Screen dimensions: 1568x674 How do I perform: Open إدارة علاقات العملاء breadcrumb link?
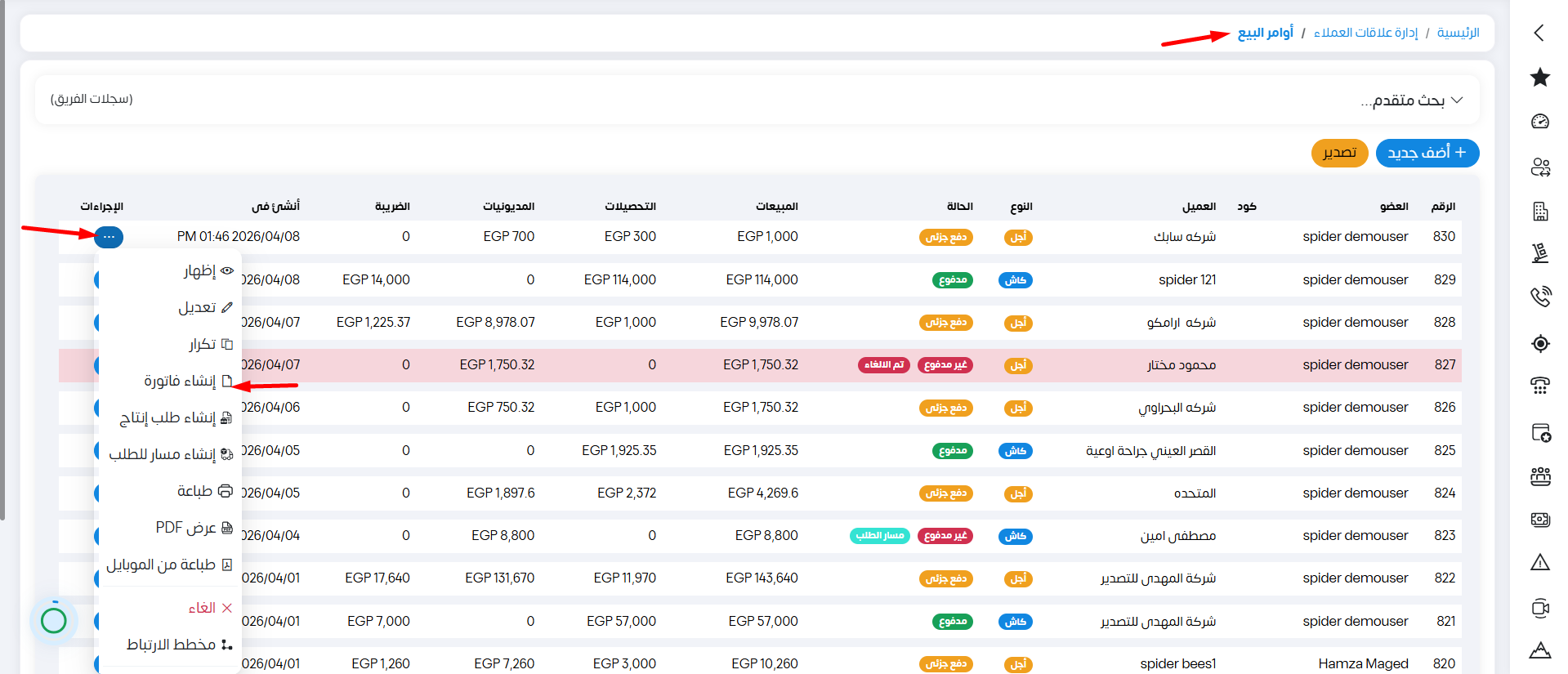point(1365,33)
